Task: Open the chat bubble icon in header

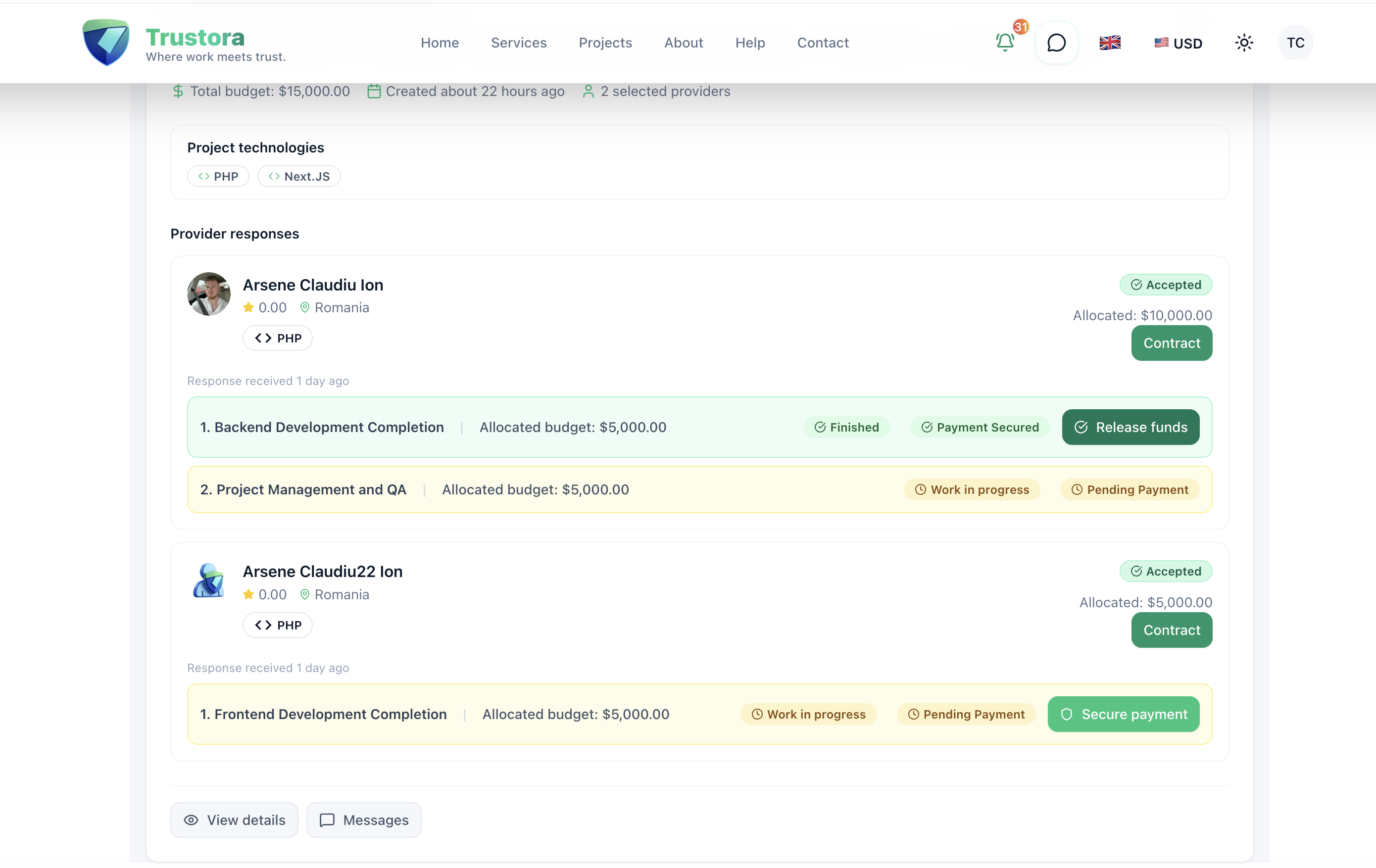Action: (x=1056, y=42)
